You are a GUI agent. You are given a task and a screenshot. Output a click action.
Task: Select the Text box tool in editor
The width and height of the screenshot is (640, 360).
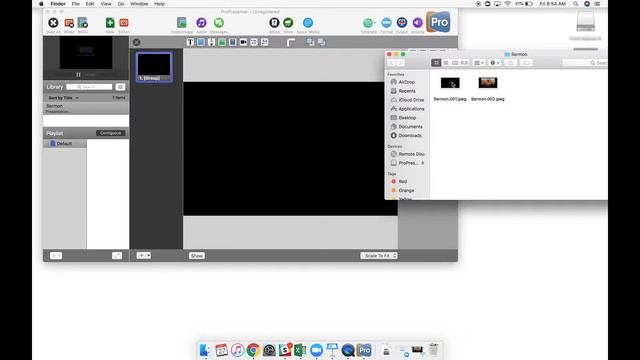(x=190, y=42)
